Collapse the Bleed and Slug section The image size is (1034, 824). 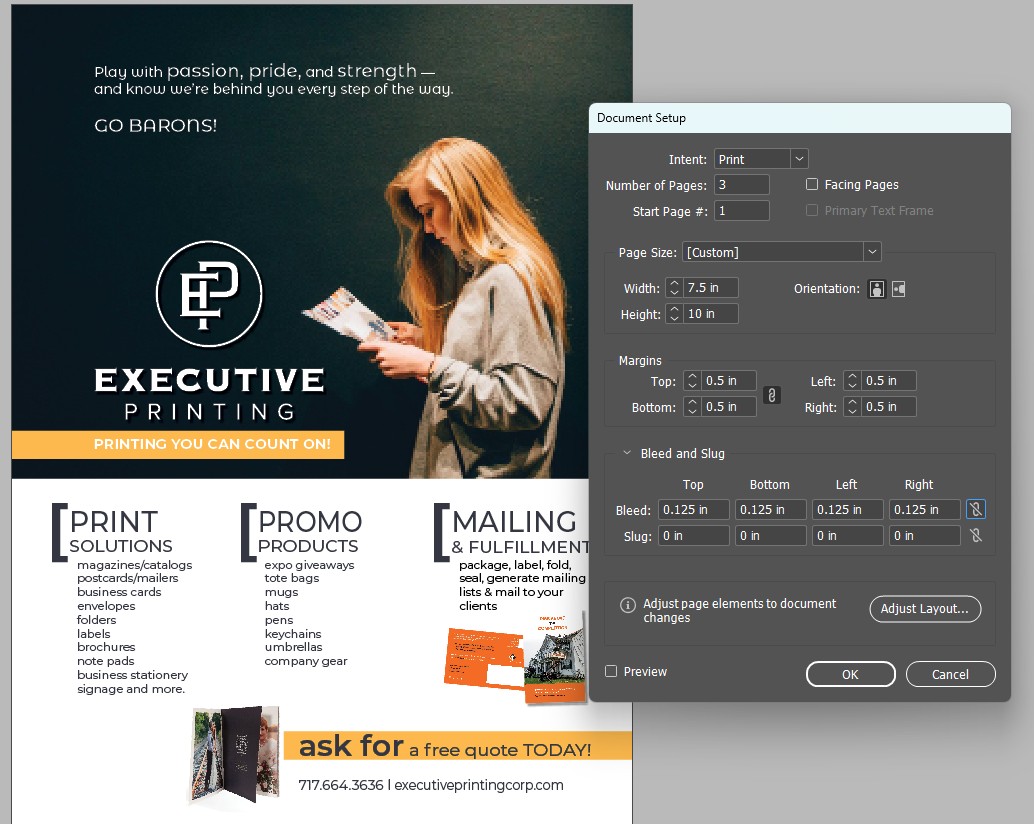(x=627, y=453)
